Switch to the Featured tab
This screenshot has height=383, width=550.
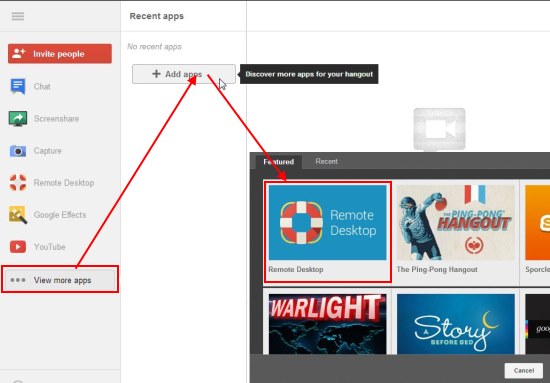[x=279, y=162]
